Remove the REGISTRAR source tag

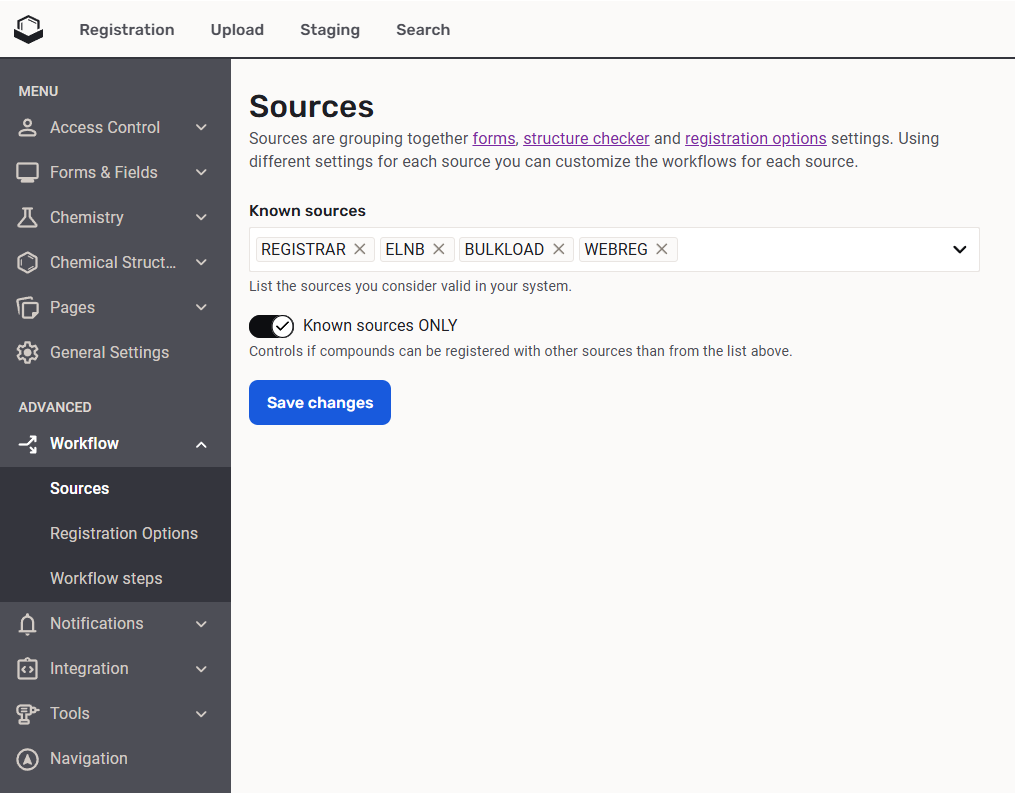(x=360, y=249)
